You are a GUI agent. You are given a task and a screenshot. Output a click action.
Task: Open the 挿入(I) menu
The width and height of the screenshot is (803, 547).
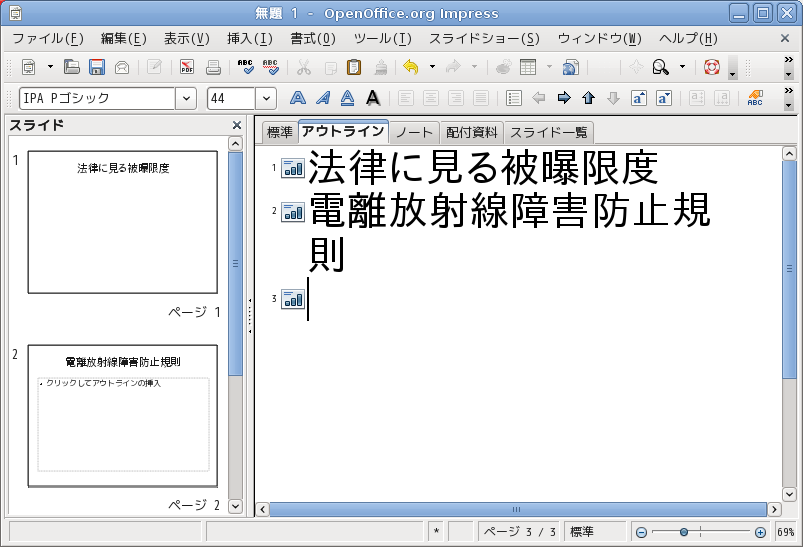pyautogui.click(x=250, y=38)
